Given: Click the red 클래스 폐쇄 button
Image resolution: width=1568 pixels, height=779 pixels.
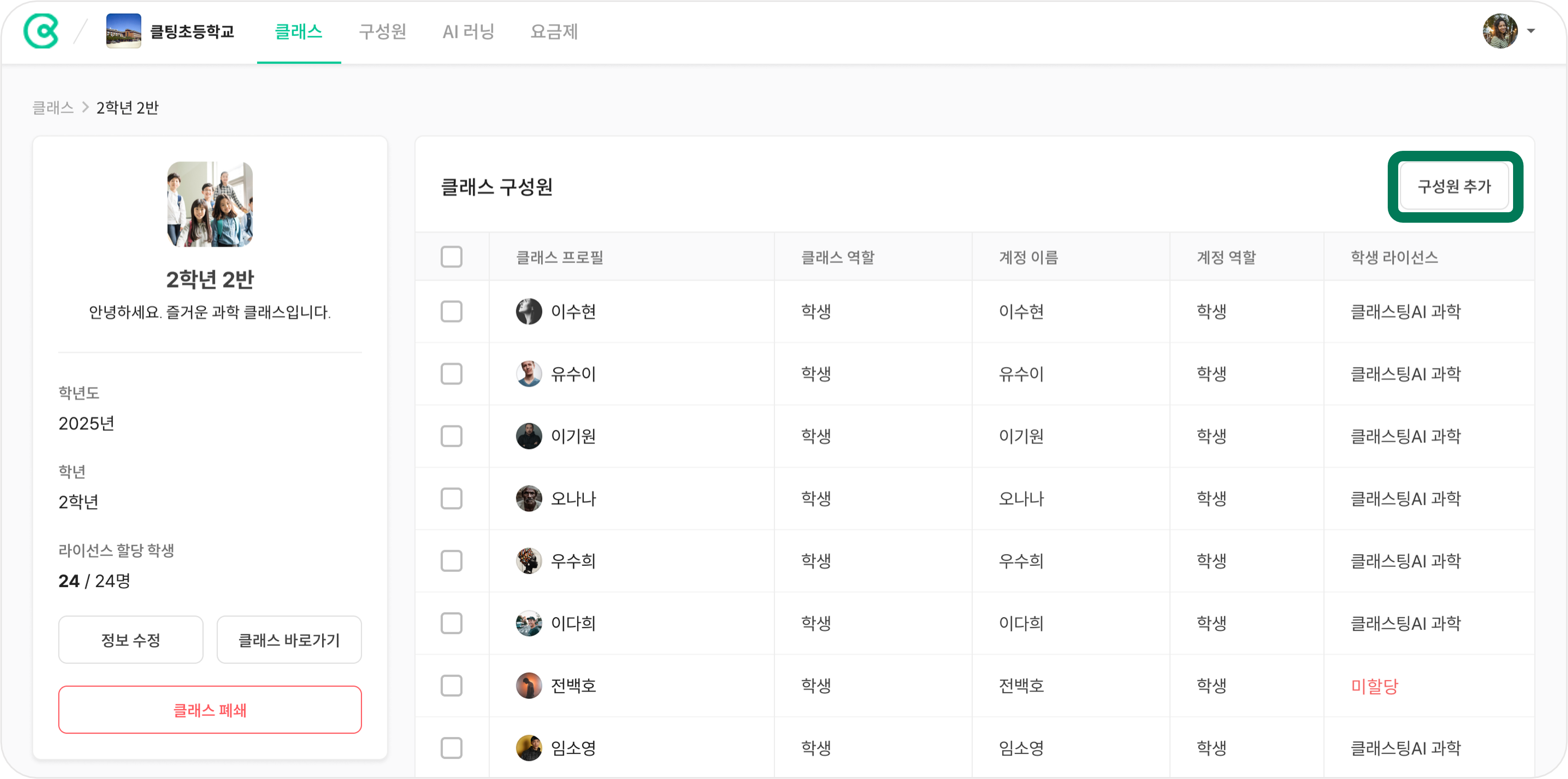Looking at the screenshot, I should pos(210,710).
